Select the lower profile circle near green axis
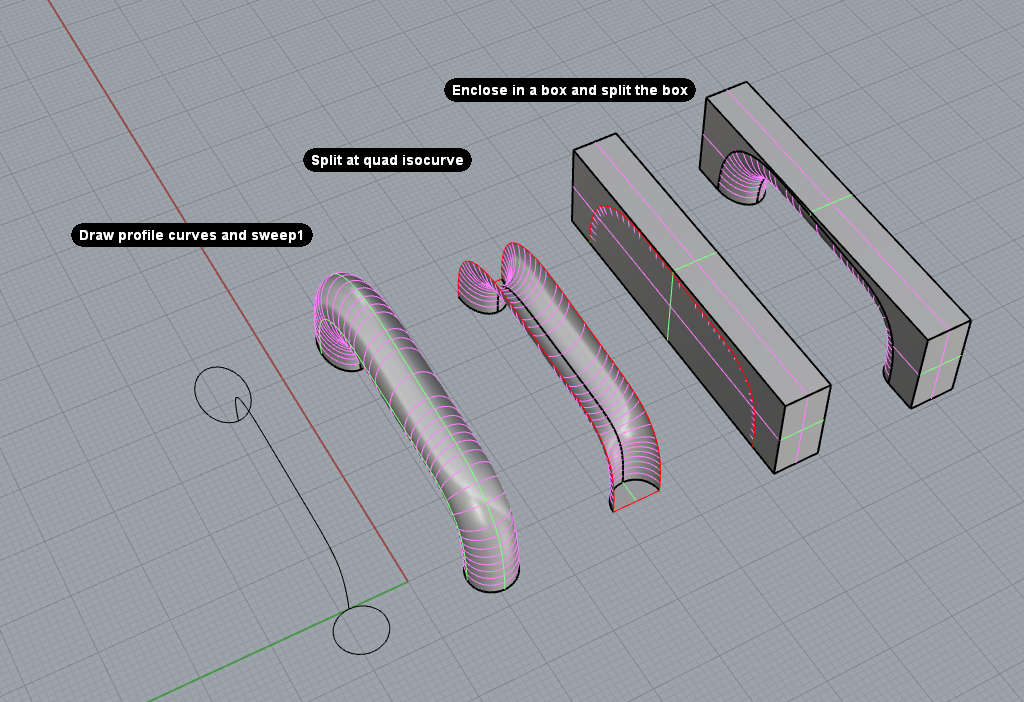The width and height of the screenshot is (1024, 702). pyautogui.click(x=361, y=630)
